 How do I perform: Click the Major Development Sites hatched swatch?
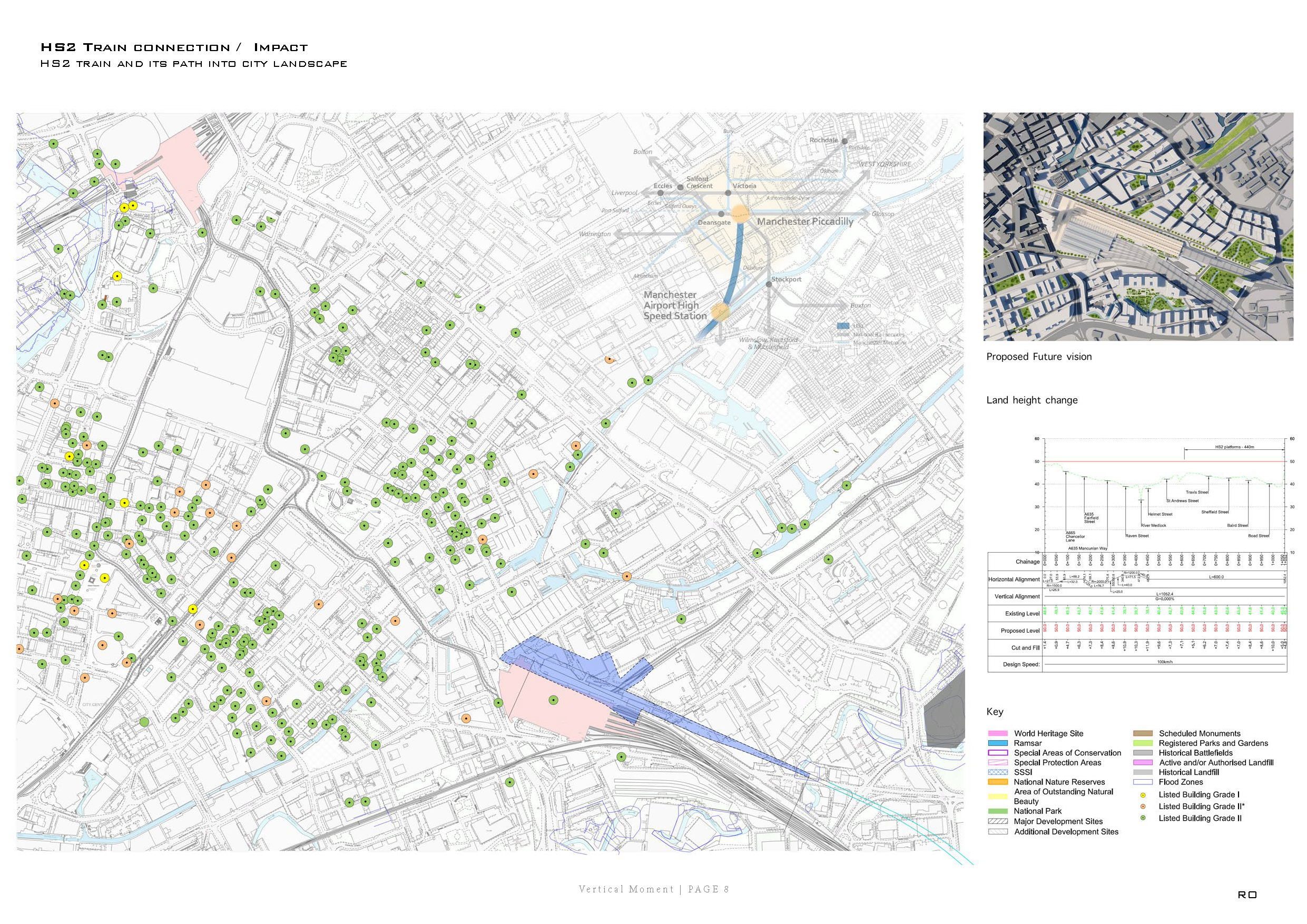pyautogui.click(x=998, y=821)
